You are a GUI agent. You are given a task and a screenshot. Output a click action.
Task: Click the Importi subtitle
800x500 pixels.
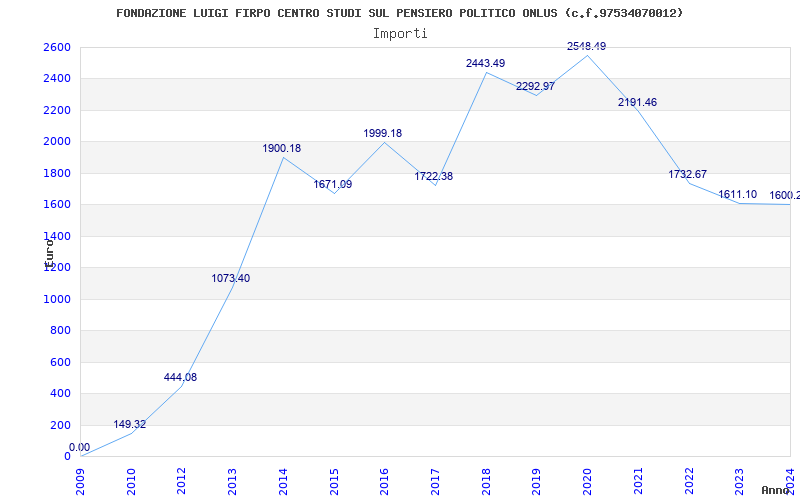[400, 34]
